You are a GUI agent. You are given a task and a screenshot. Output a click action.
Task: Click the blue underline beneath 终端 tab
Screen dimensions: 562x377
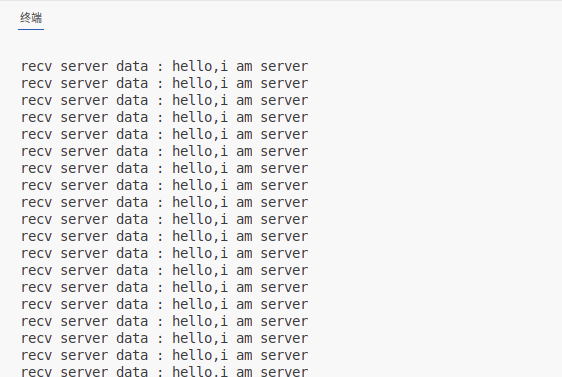(31, 29)
